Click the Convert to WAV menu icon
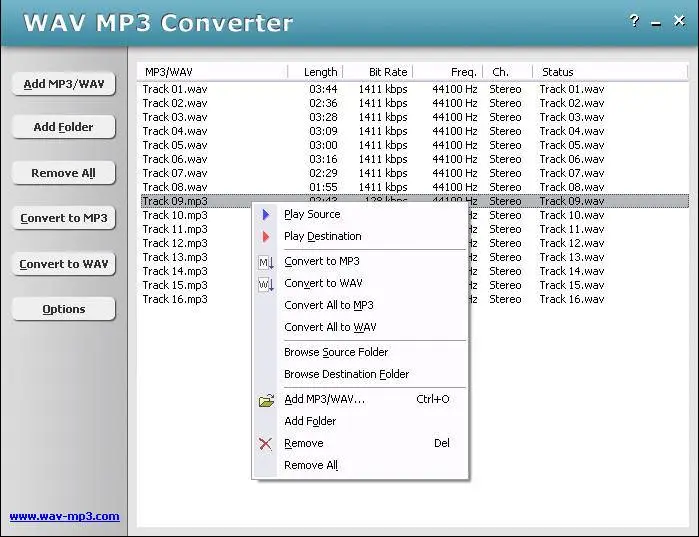Viewport: 699px width, 537px height. click(266, 284)
